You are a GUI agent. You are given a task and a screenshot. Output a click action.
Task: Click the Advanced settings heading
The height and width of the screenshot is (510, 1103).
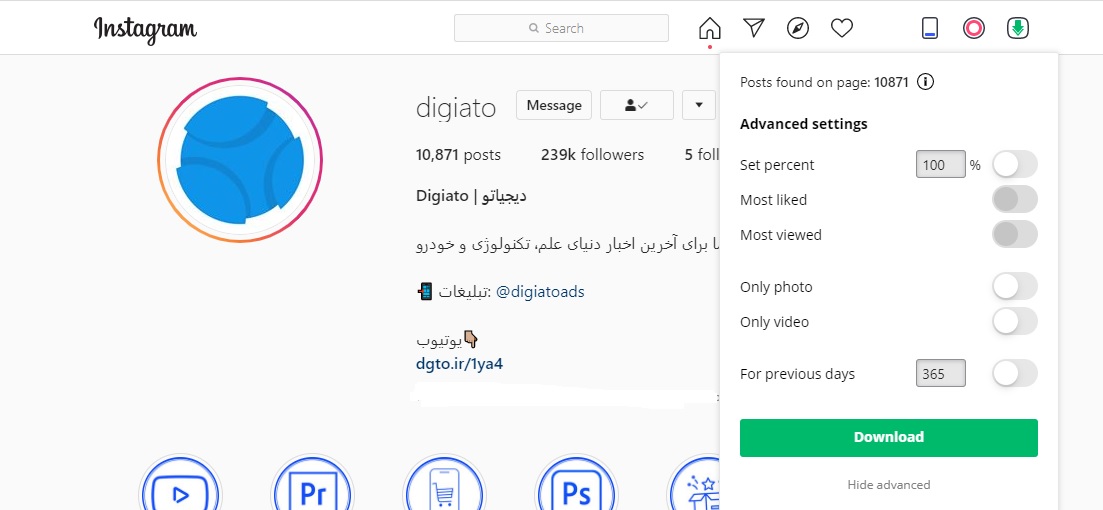tap(803, 124)
